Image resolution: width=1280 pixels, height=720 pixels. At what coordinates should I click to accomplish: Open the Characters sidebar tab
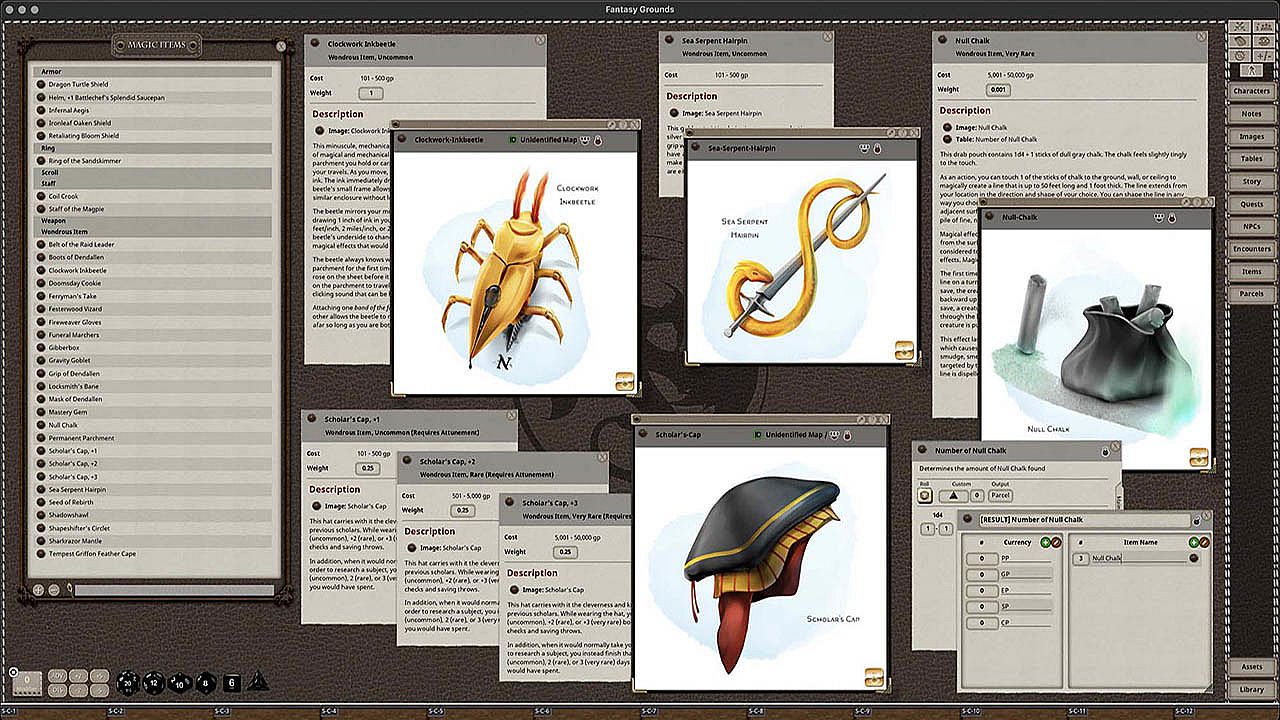(1251, 91)
